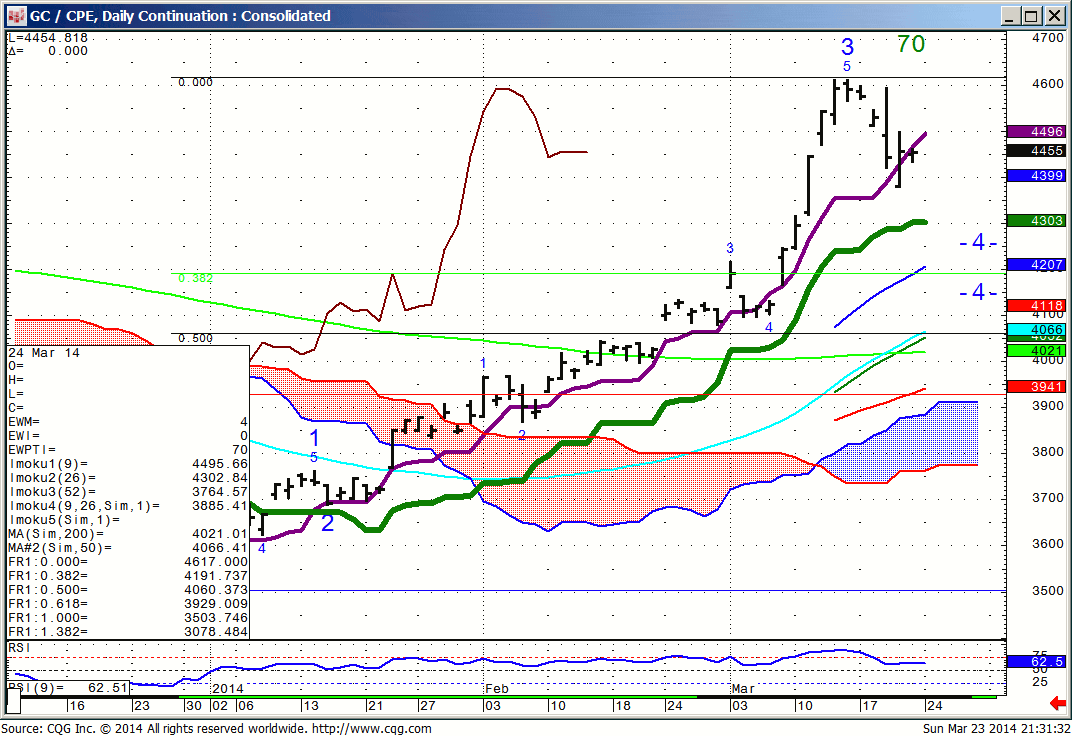Click the lower '-4-' wave projection label
This screenshot has width=1072, height=736.
click(x=978, y=292)
